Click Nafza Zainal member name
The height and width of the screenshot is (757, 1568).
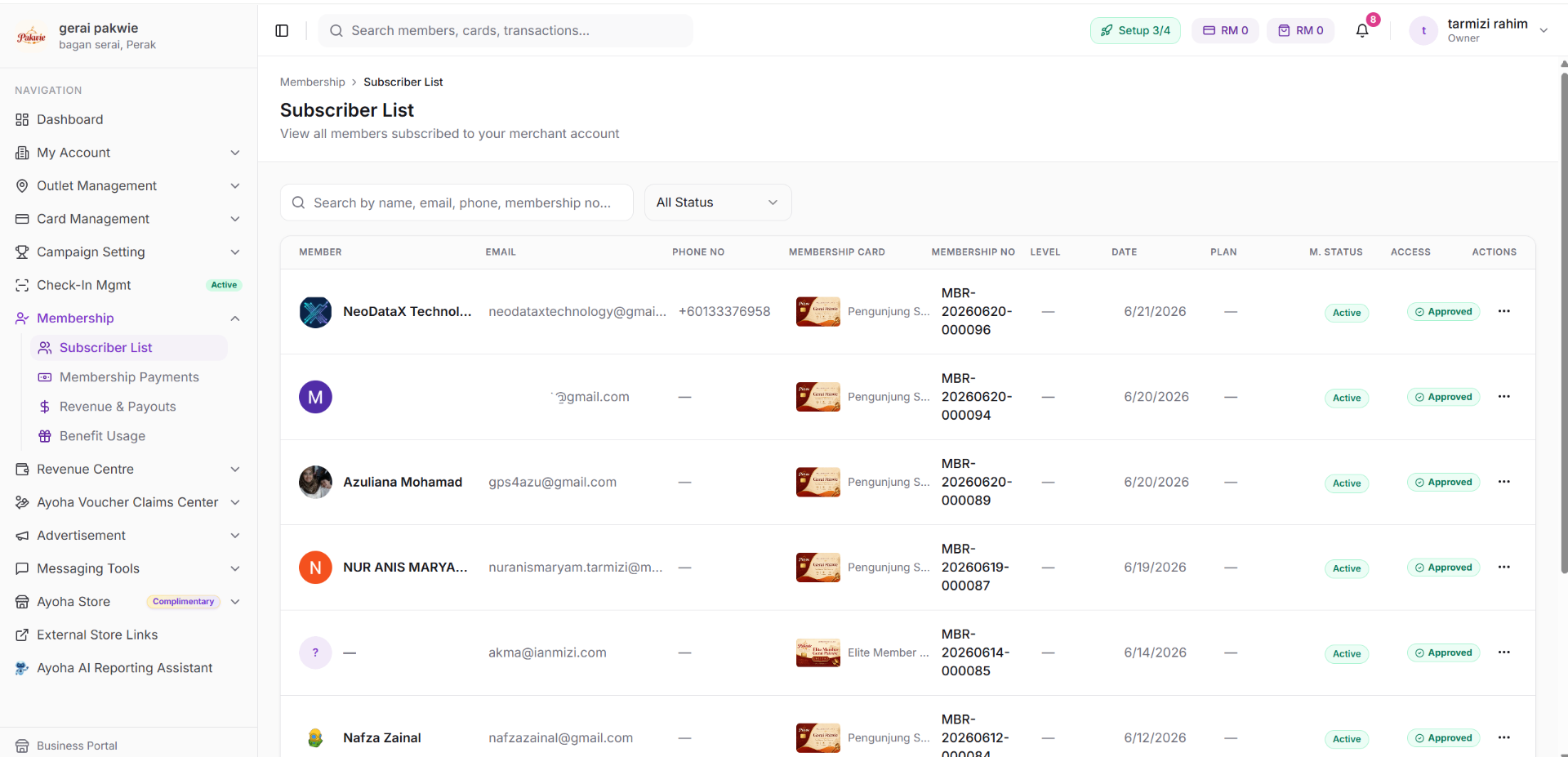(x=382, y=737)
